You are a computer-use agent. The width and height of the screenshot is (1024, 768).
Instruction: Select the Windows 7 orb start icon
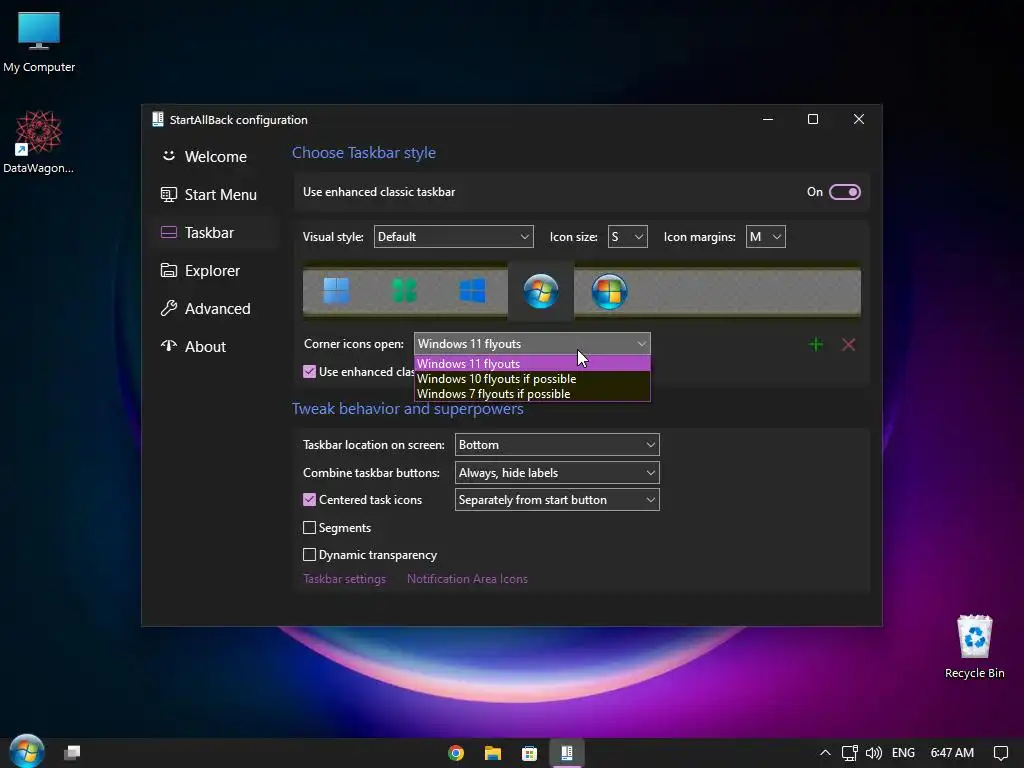coord(541,291)
